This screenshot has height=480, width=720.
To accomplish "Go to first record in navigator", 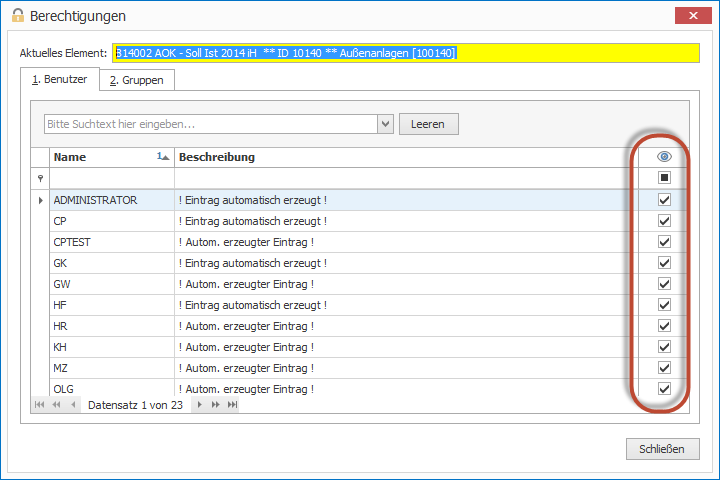I will (x=40, y=405).
